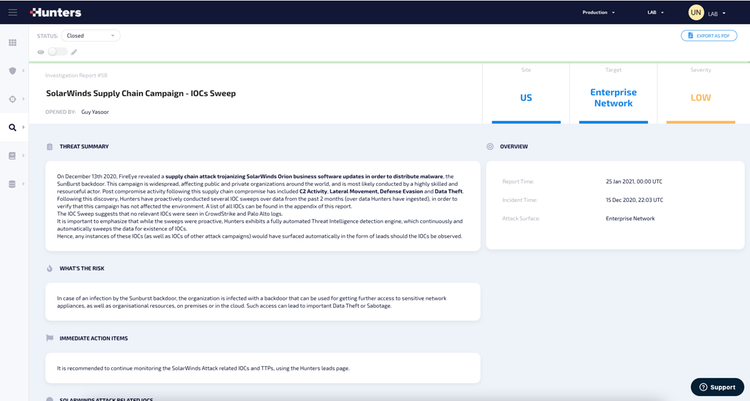Select the LOW severity card
Viewport: 750px width, 401px height.
point(701,95)
